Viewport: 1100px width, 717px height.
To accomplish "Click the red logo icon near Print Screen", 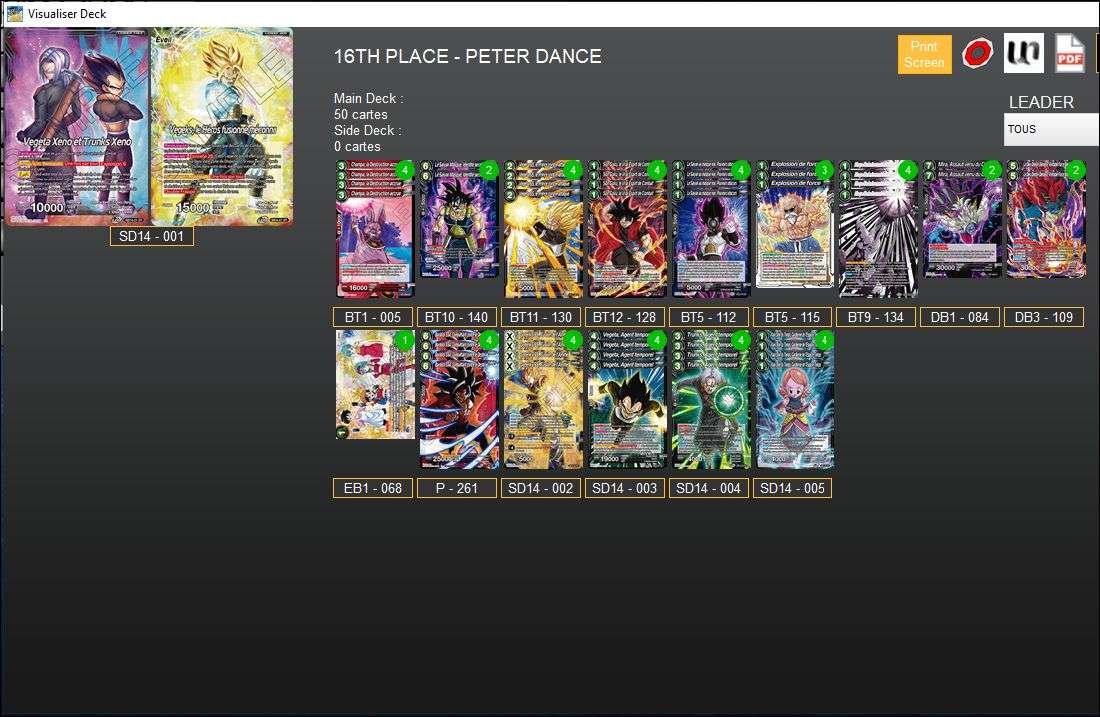I will tap(975, 52).
